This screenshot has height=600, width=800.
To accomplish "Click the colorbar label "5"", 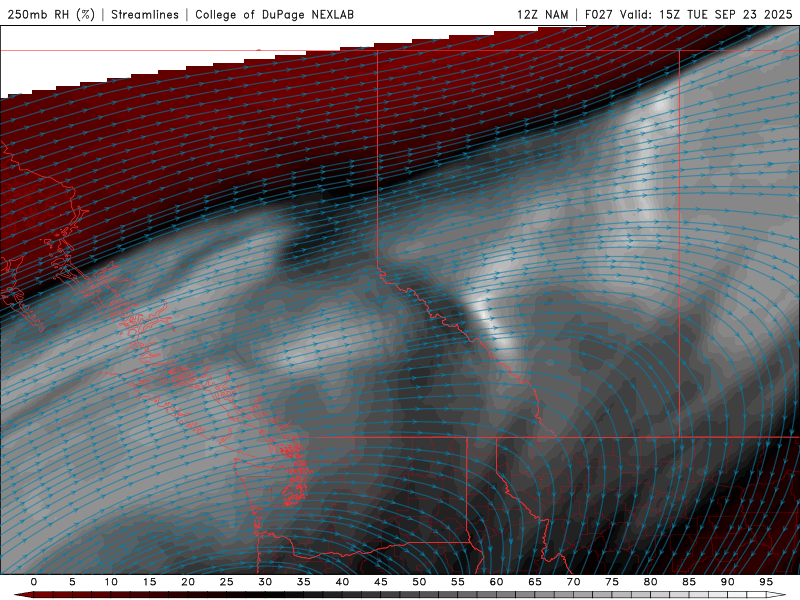I will tap(72, 582).
